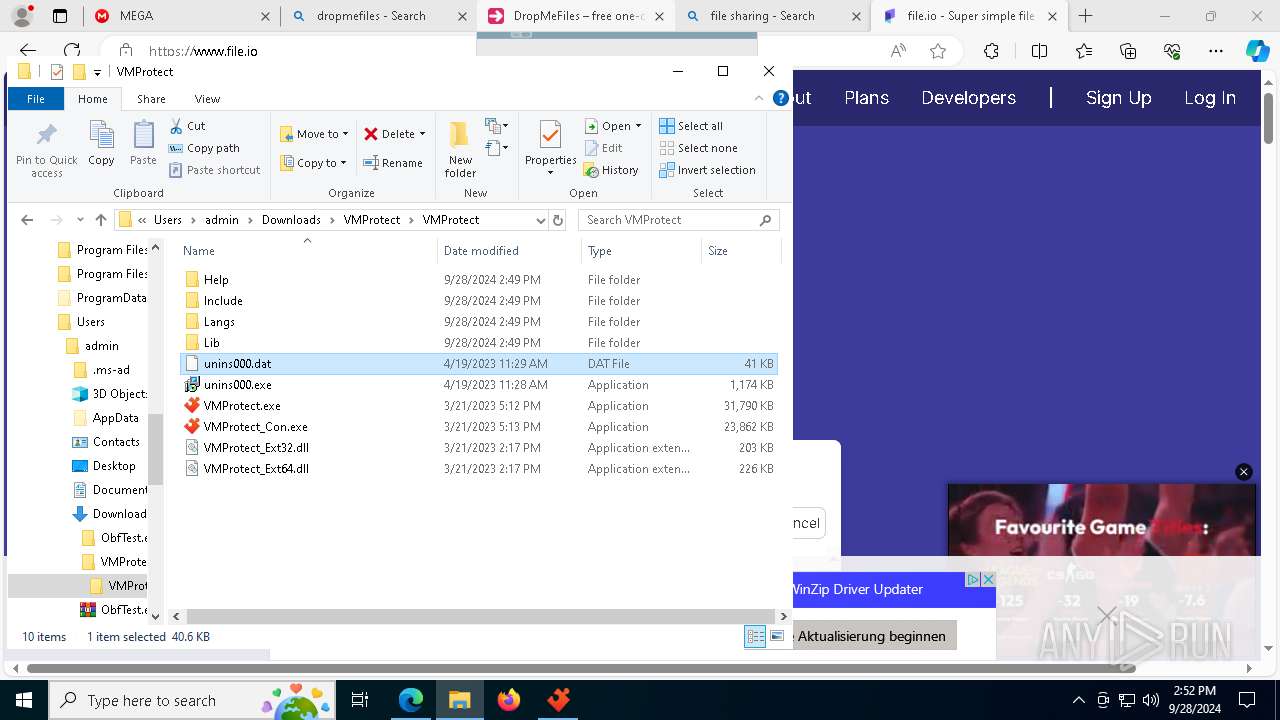Open the Plans link on file.io
1280x720 pixels.
click(x=866, y=98)
